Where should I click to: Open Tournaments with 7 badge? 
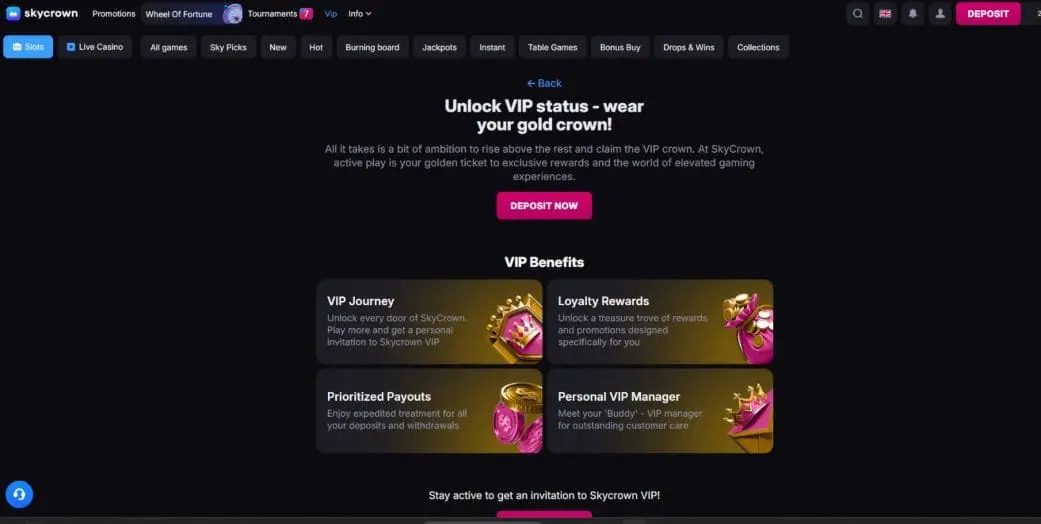pos(280,13)
